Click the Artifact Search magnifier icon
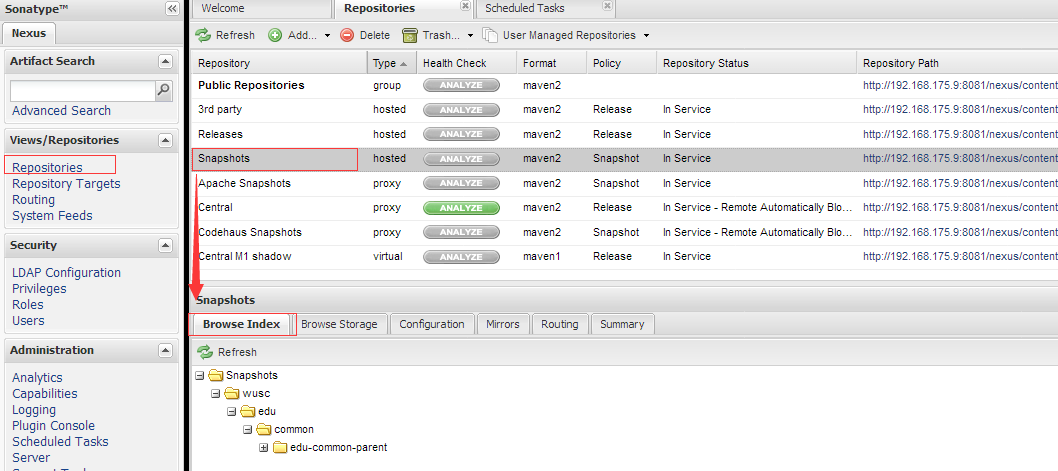Screen dimensions: 1058x471 163,90
